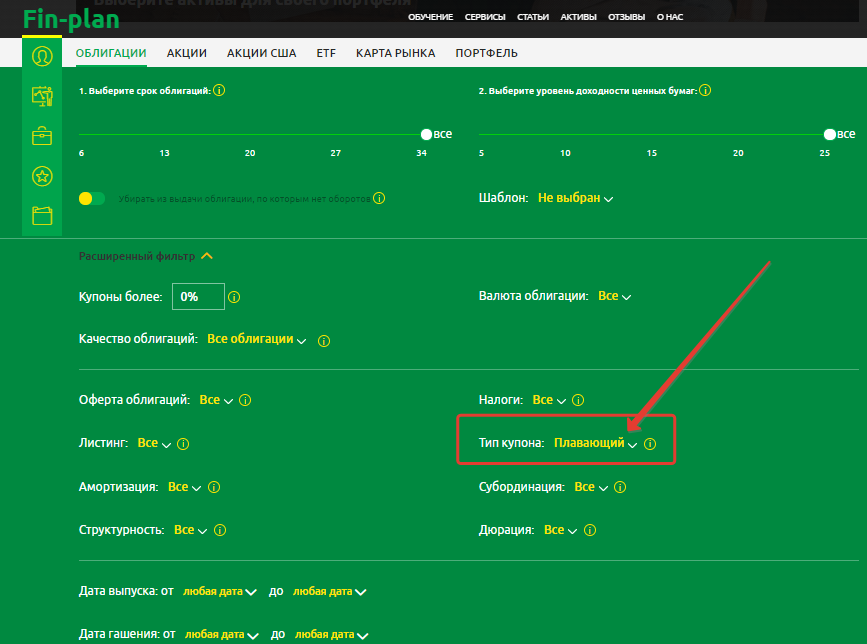Click the Купоны более percent input field
This screenshot has width=867, height=644.
[x=197, y=297]
